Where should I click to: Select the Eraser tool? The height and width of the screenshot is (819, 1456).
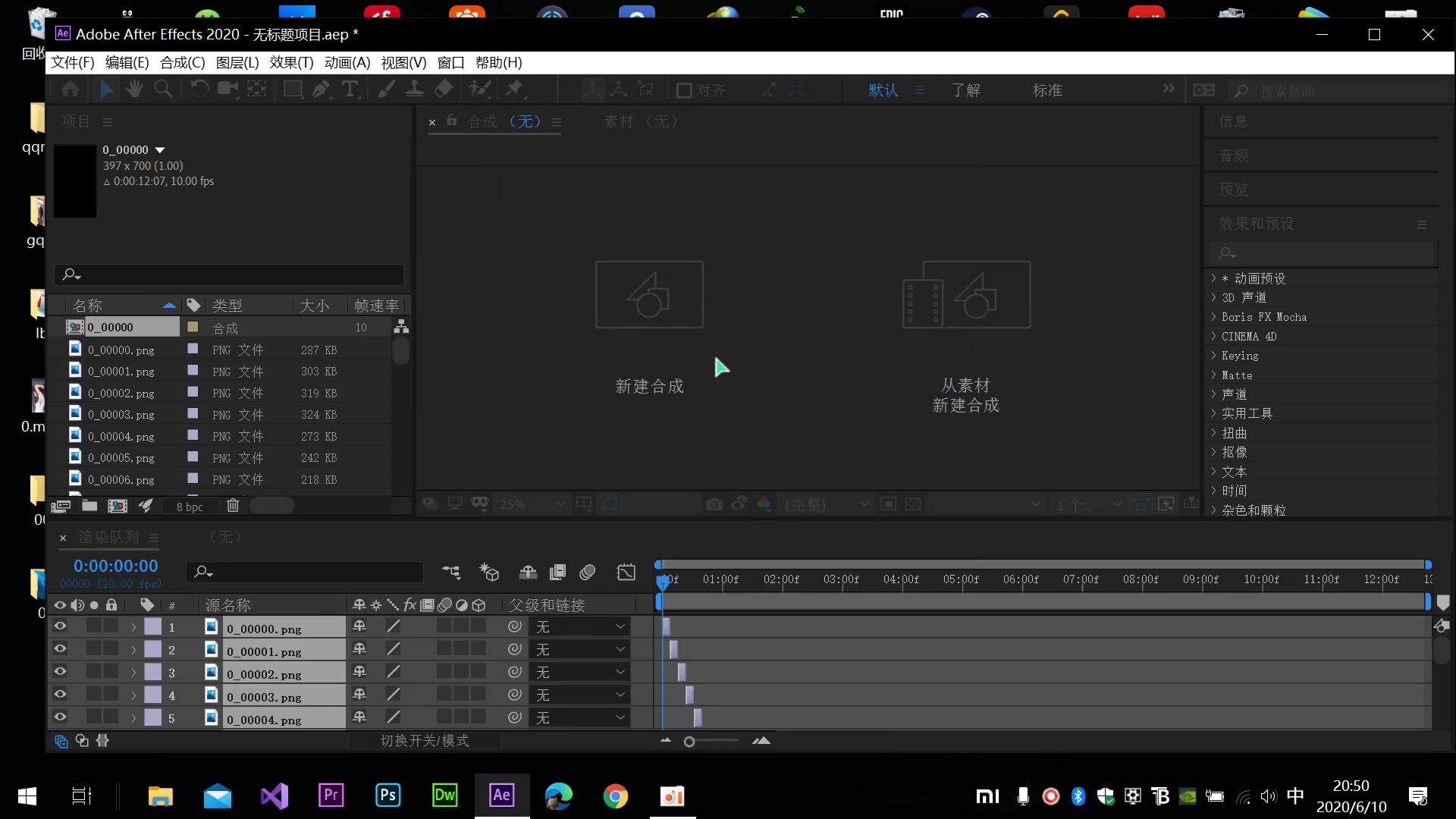tap(444, 89)
